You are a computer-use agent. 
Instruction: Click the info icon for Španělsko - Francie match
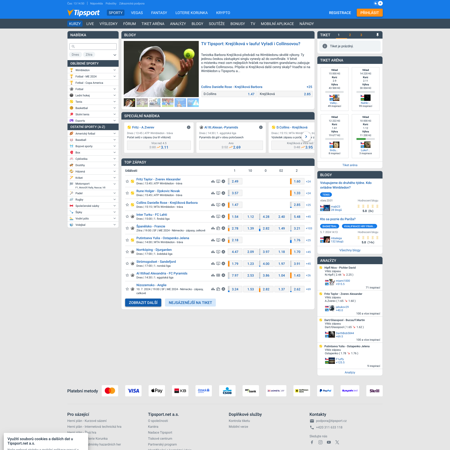223,228
